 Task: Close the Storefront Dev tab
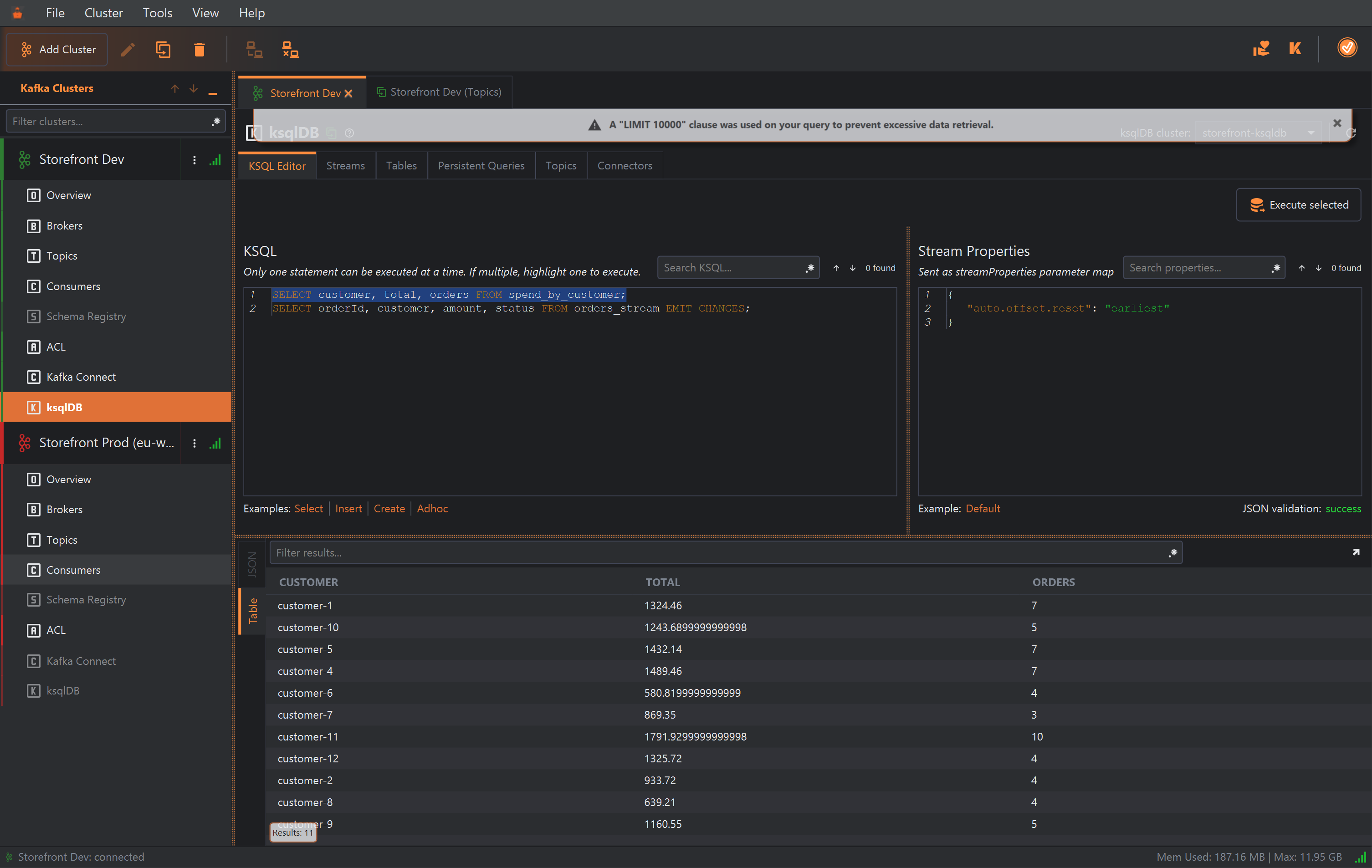pyautogui.click(x=349, y=93)
